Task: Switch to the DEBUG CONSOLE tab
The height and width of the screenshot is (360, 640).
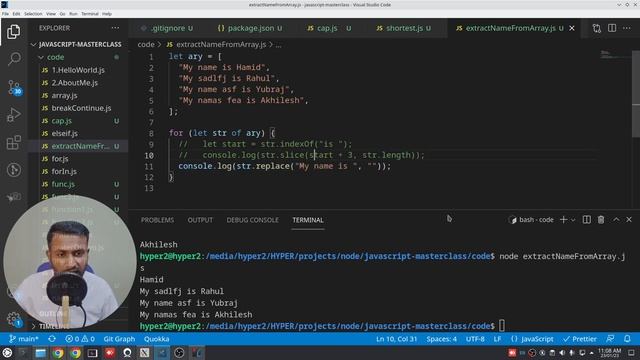Action: [252, 220]
